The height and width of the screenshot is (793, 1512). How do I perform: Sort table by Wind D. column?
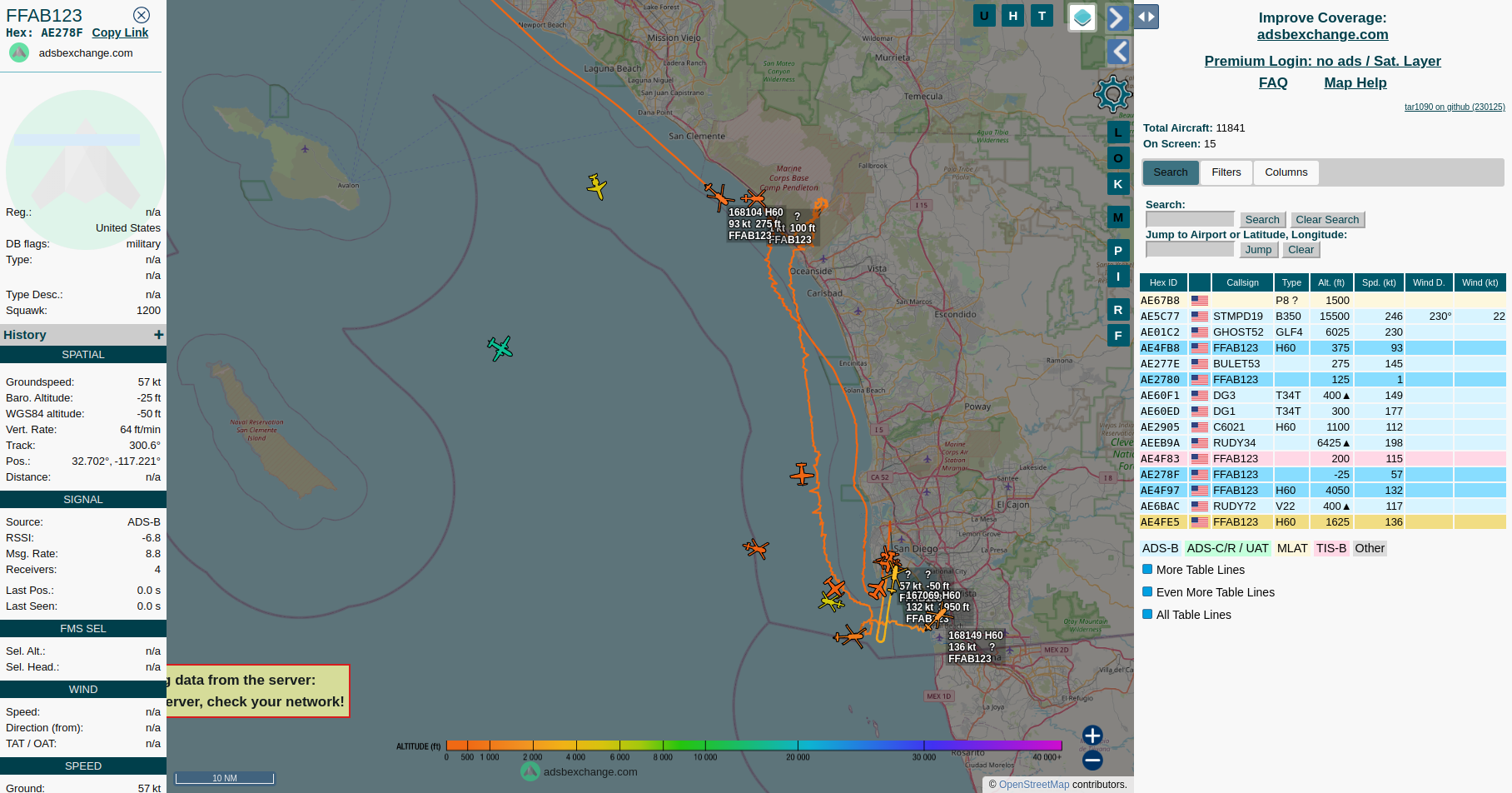pos(1429,282)
